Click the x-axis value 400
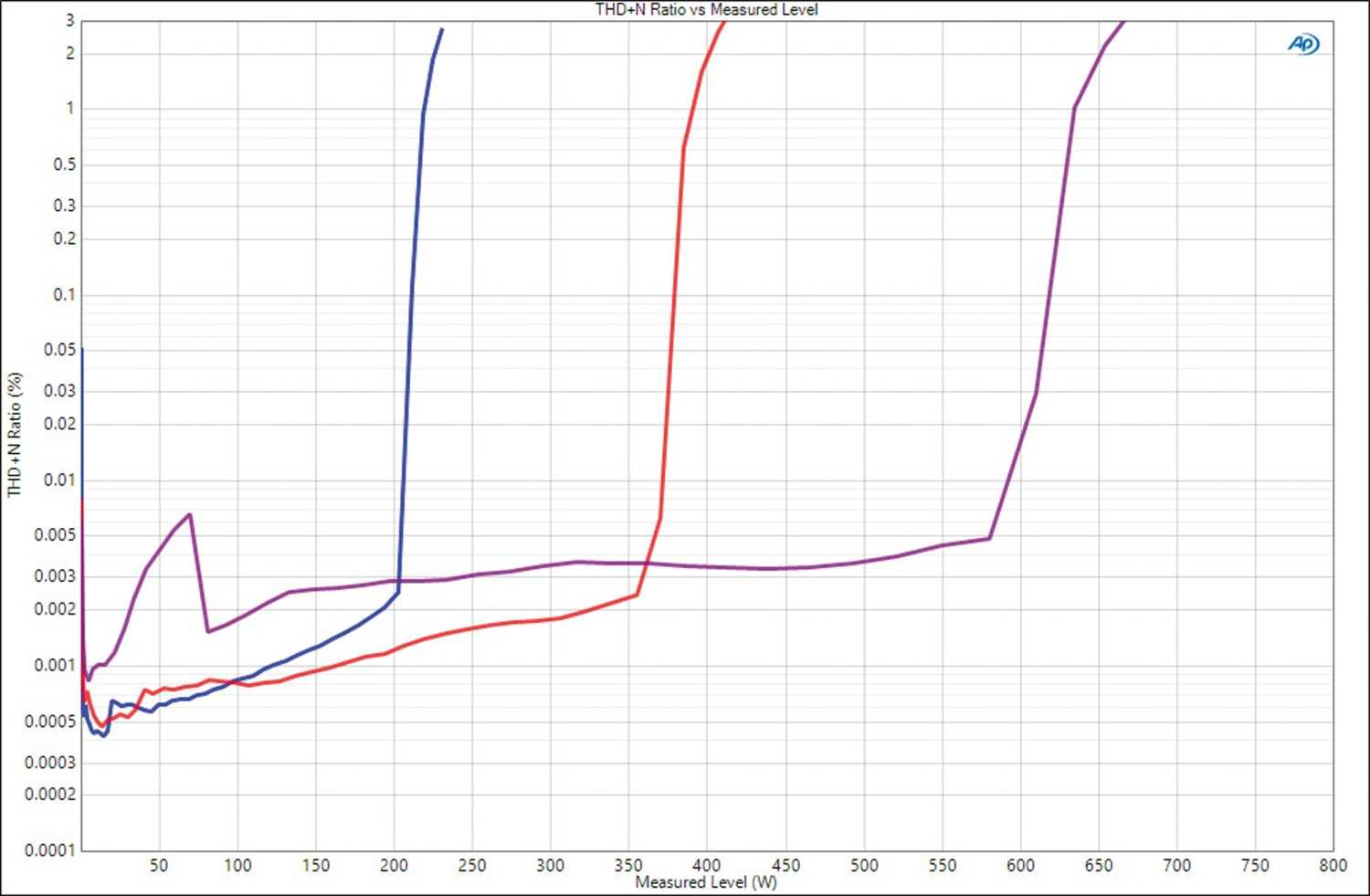This screenshot has width=1370, height=896. pos(707,865)
